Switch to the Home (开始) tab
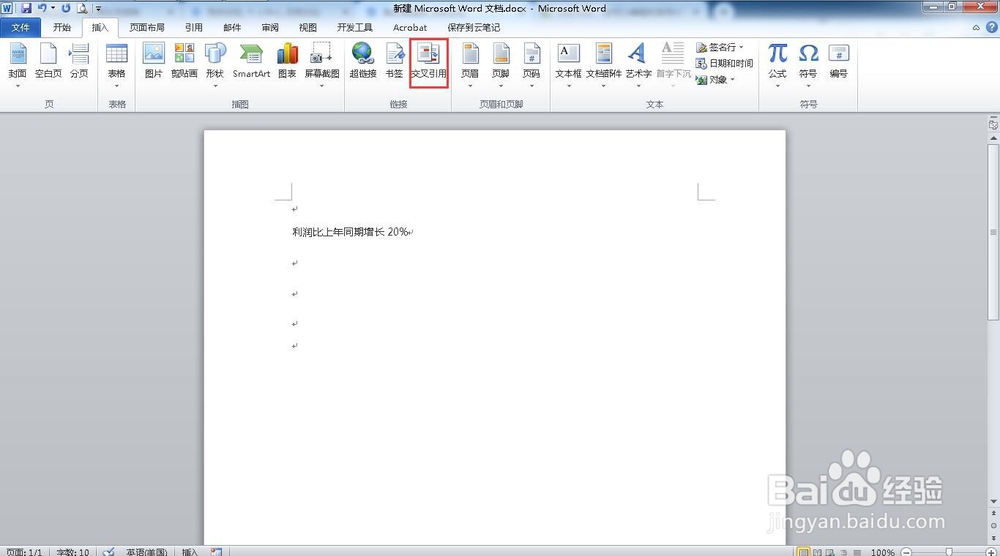This screenshot has height=556, width=1000. [x=62, y=27]
